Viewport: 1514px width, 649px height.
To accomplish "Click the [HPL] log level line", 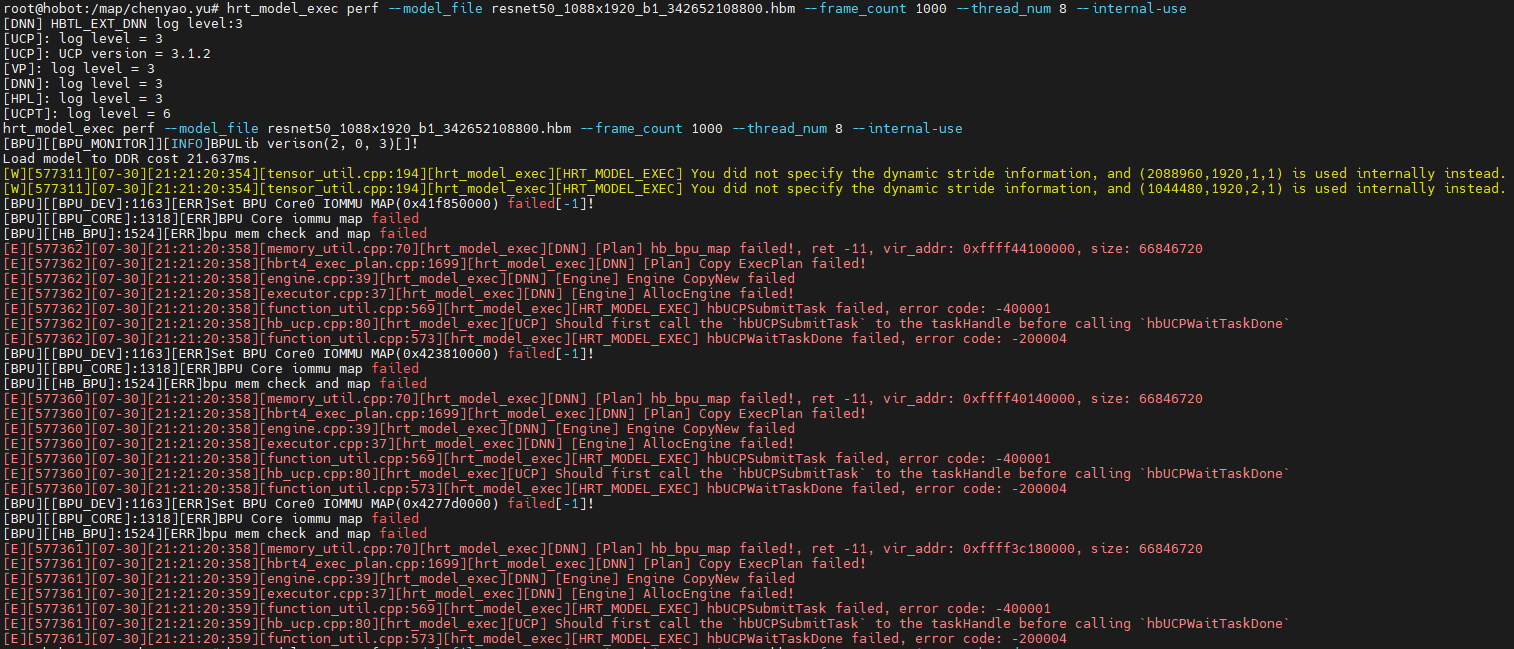I will pos(83,98).
